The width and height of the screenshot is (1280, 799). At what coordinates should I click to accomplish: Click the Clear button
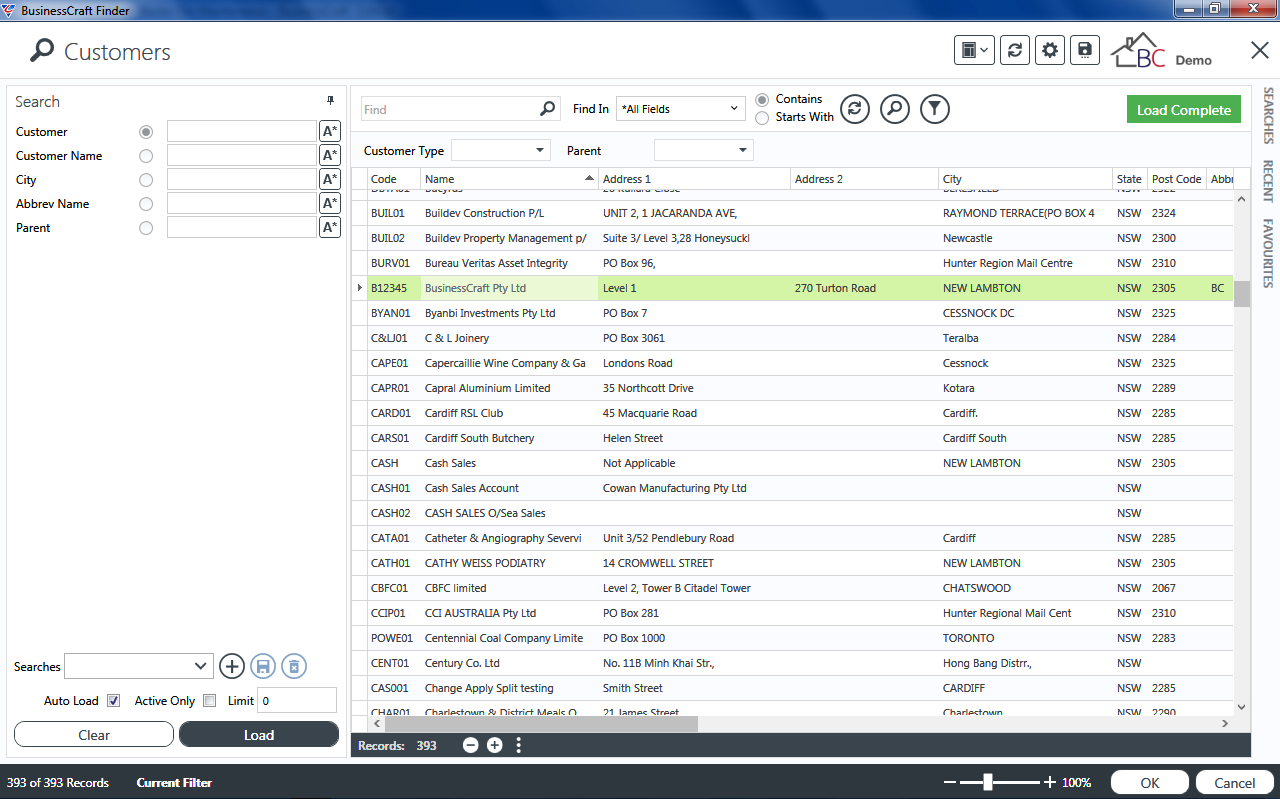point(94,734)
